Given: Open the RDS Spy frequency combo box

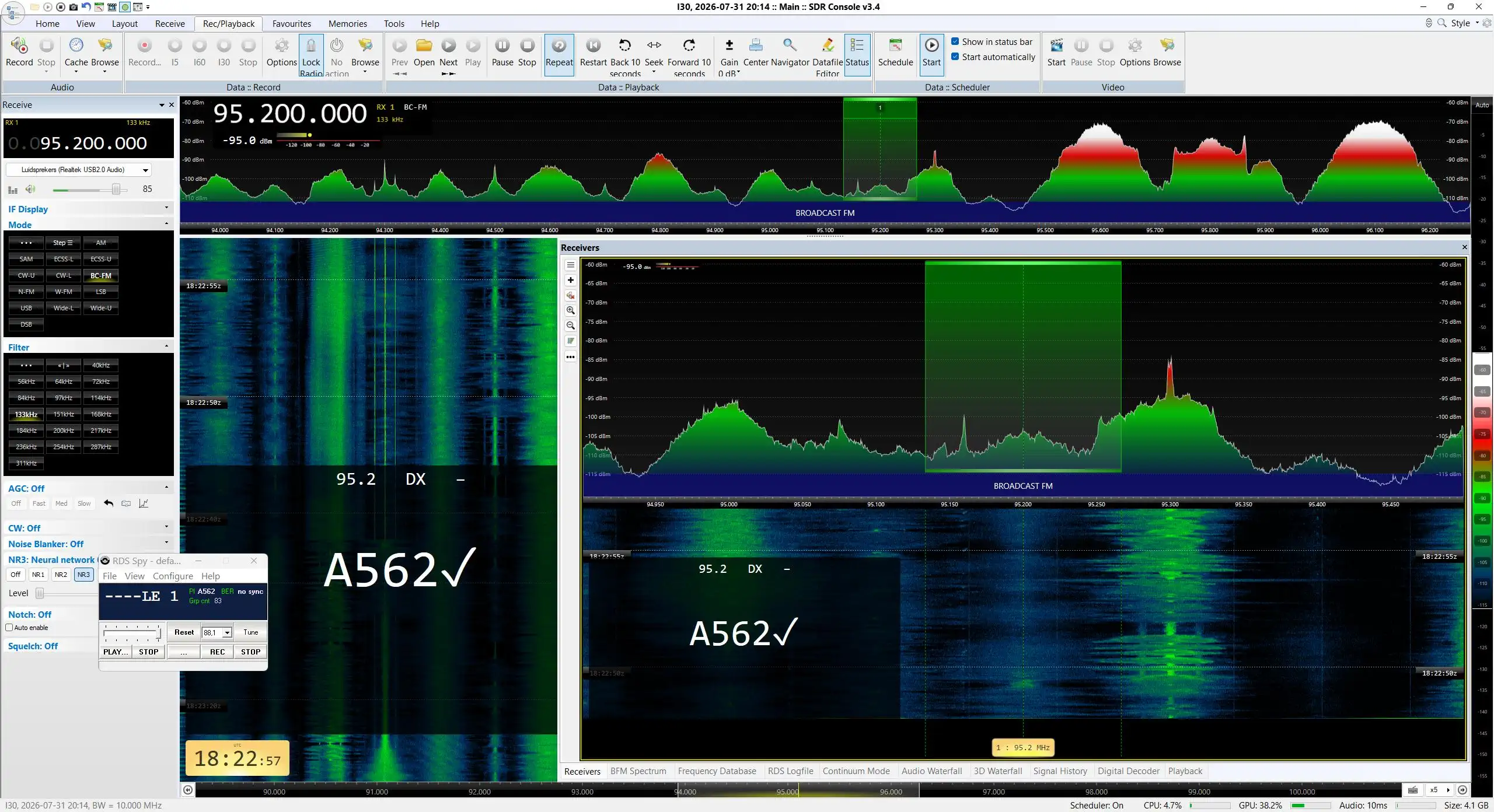Looking at the screenshot, I should click(217, 632).
